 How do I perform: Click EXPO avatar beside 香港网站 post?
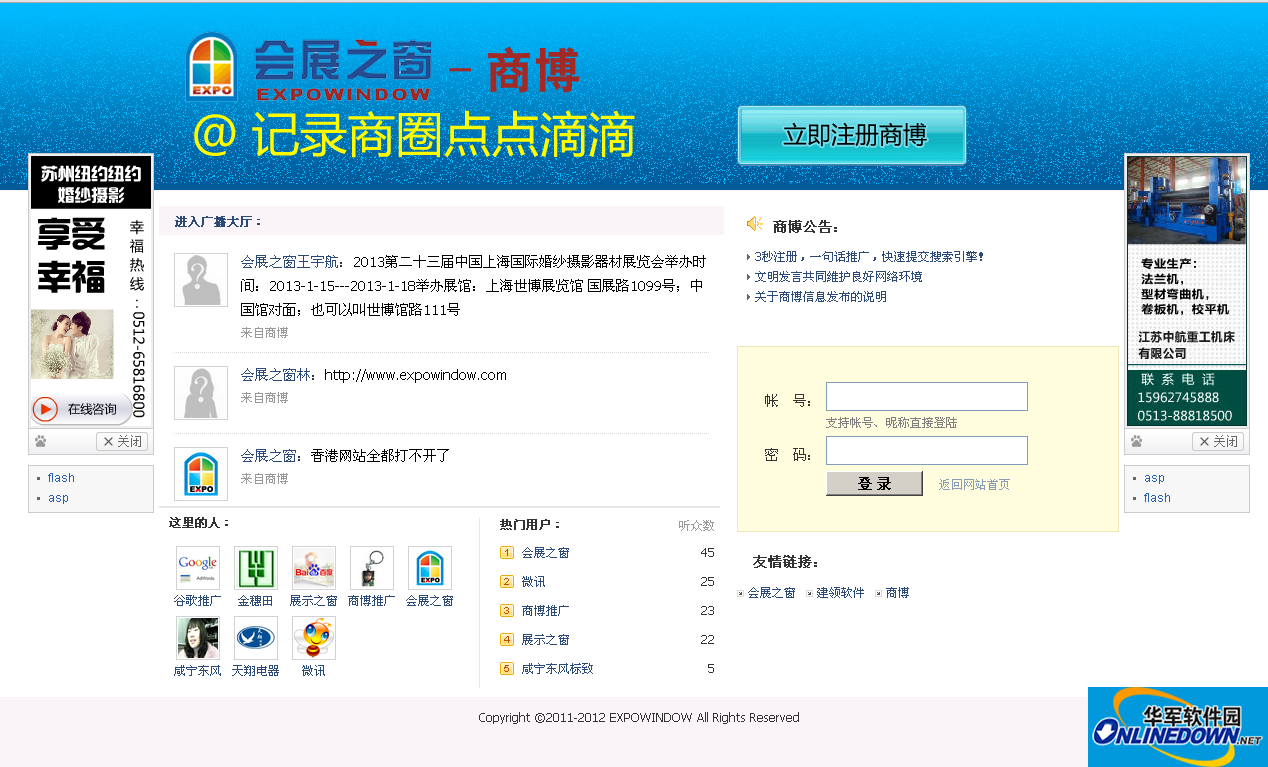[x=201, y=474]
